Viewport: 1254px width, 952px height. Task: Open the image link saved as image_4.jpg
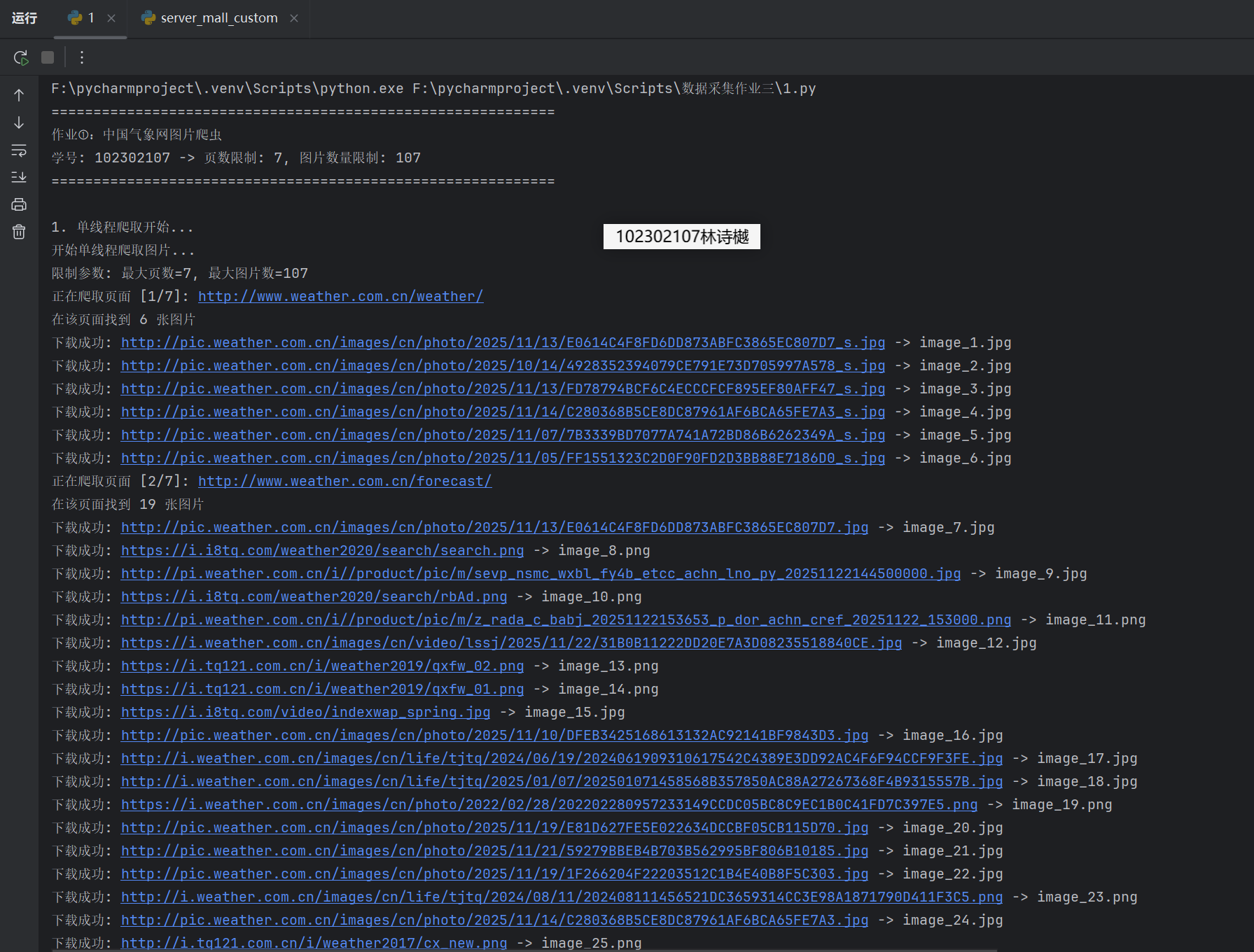[503, 412]
